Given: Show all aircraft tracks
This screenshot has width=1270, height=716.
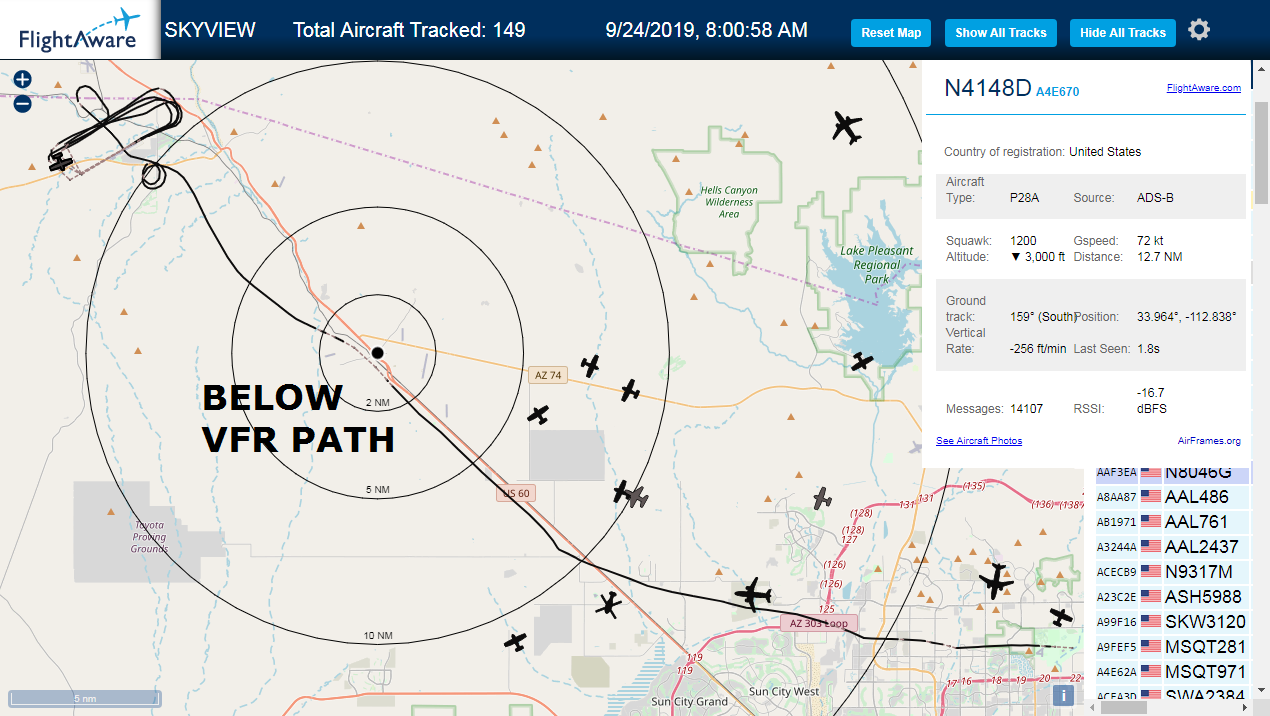Looking at the screenshot, I should 1000,33.
